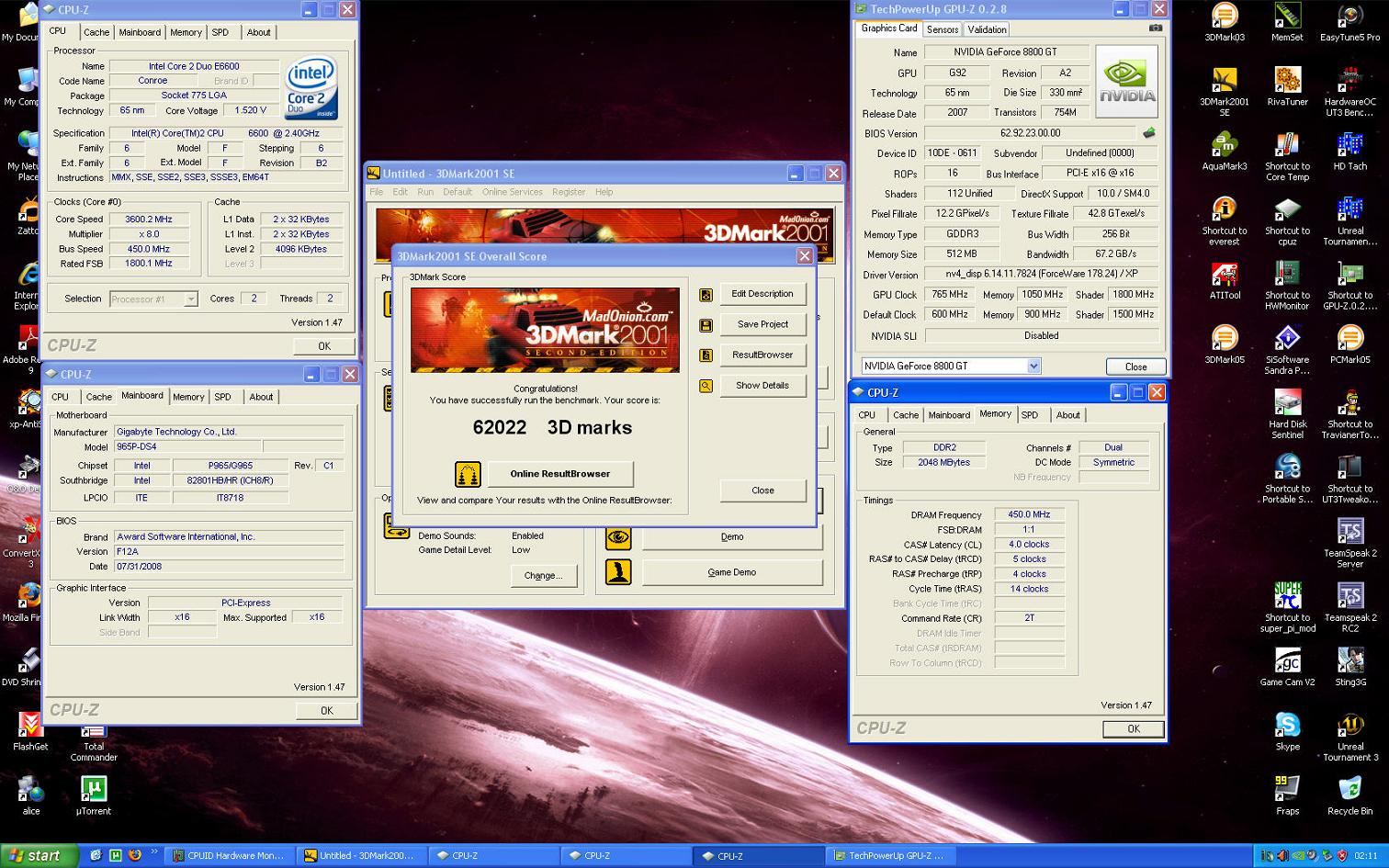Screen dimensions: 1389x868
Task: Click Online ResultBrowser button
Action: tap(559, 474)
